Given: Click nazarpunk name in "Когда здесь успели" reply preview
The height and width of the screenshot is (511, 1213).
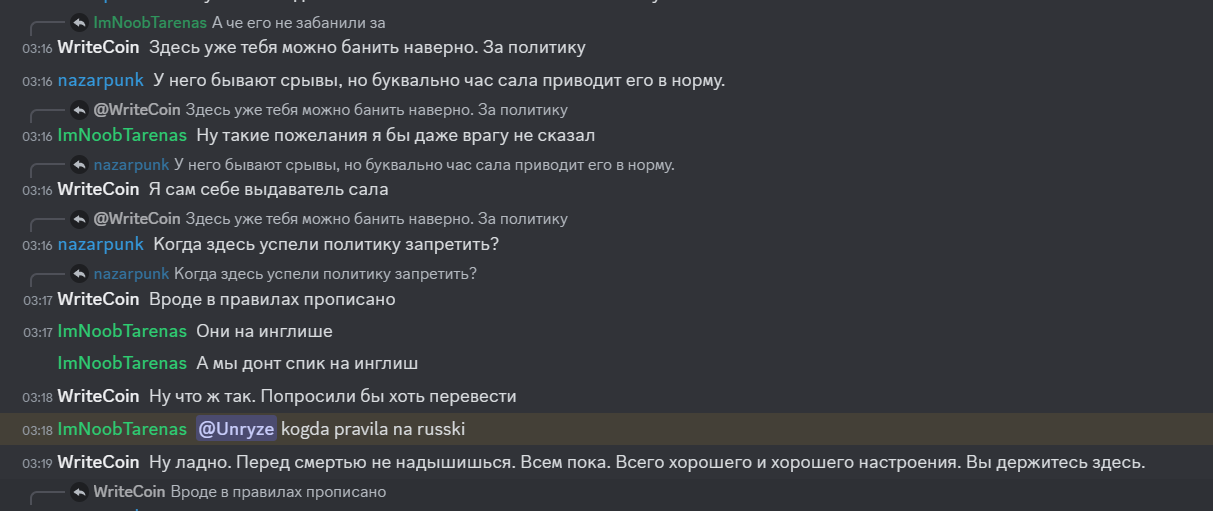Looking at the screenshot, I should tap(131, 274).
